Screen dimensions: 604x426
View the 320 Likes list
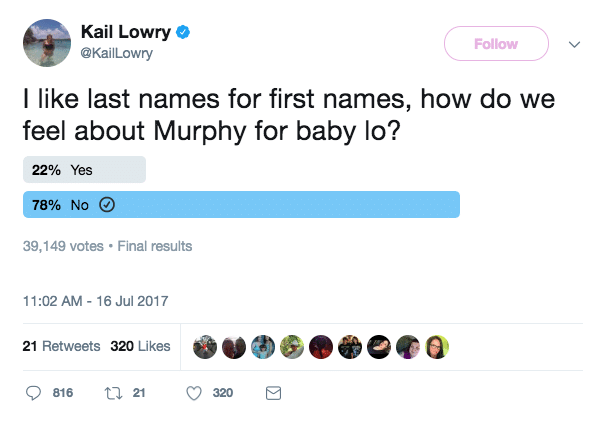click(140, 346)
